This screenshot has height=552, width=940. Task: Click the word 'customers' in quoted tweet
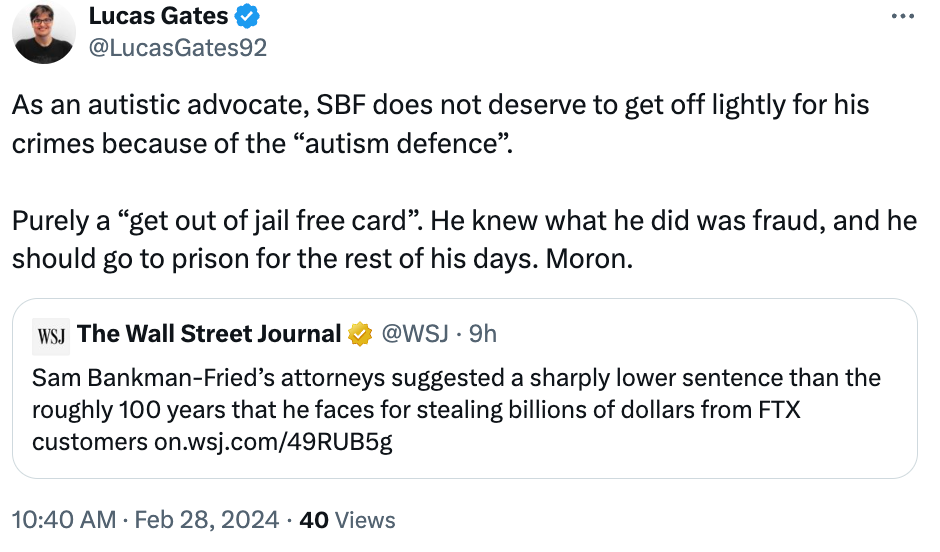90,442
